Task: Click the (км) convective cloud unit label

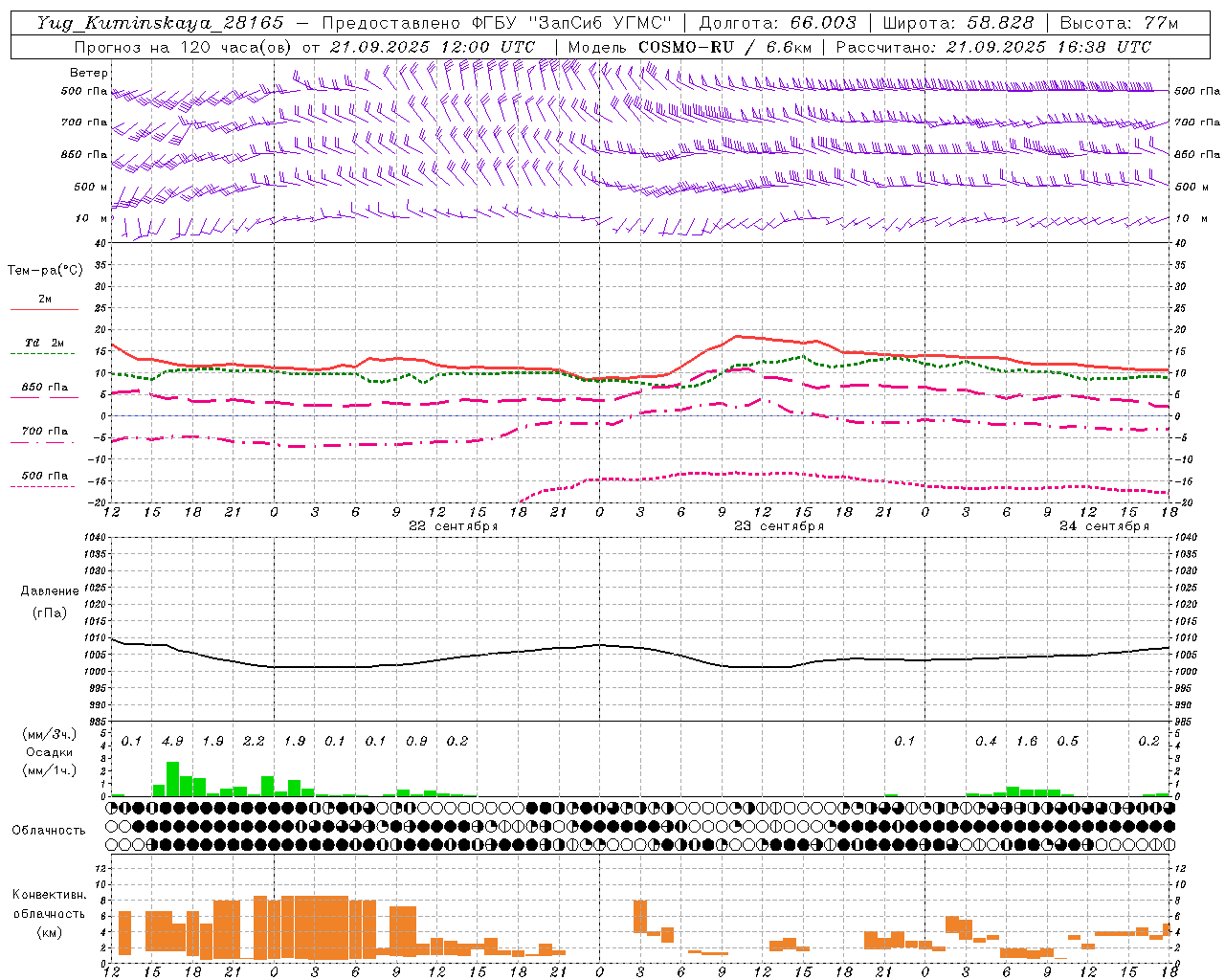Action: pos(49,932)
